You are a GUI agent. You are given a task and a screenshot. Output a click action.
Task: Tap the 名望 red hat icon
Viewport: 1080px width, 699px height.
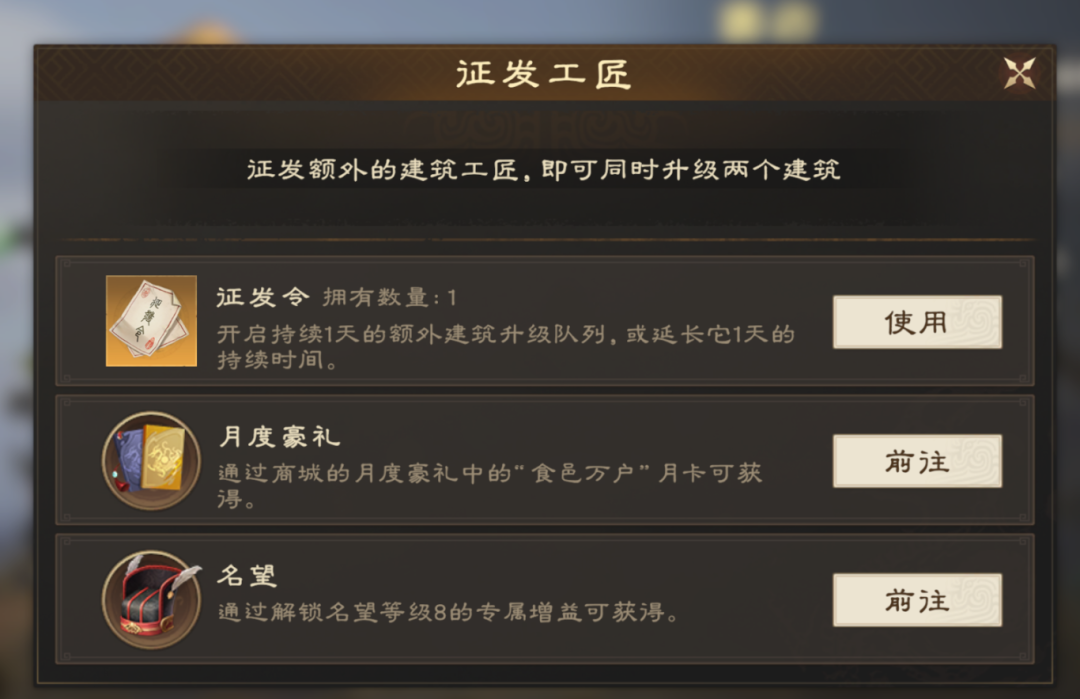pos(152,599)
